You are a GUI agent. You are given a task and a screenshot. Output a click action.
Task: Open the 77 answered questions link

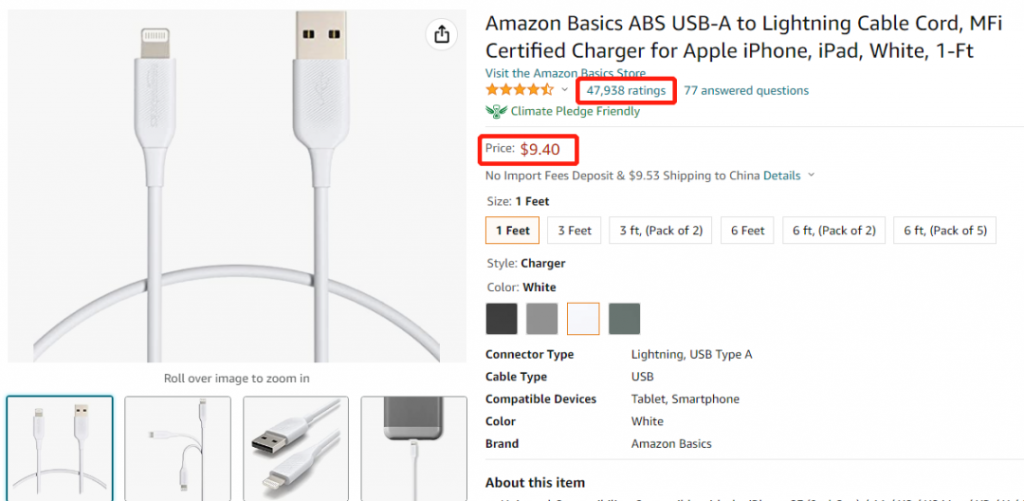point(746,90)
